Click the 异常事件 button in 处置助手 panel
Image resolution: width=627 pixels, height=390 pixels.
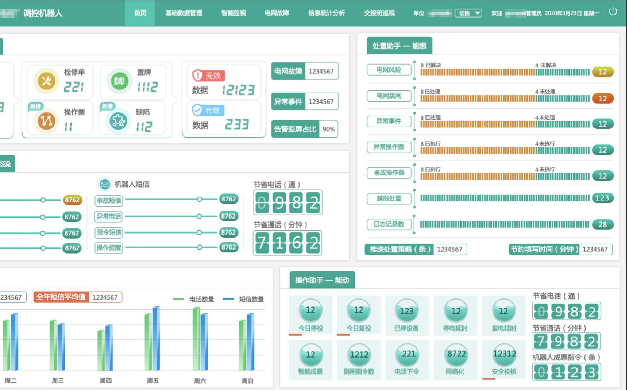(389, 121)
